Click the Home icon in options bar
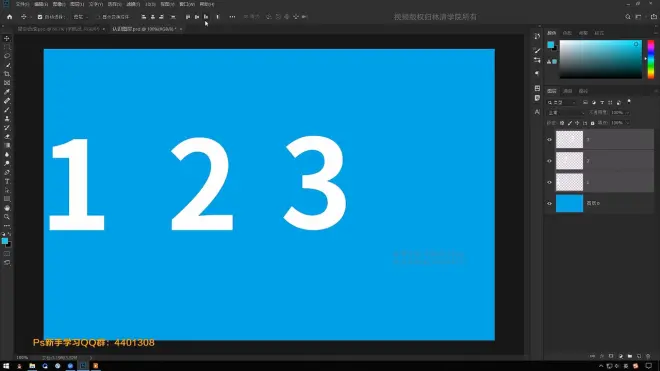The image size is (660, 371). tap(9, 17)
